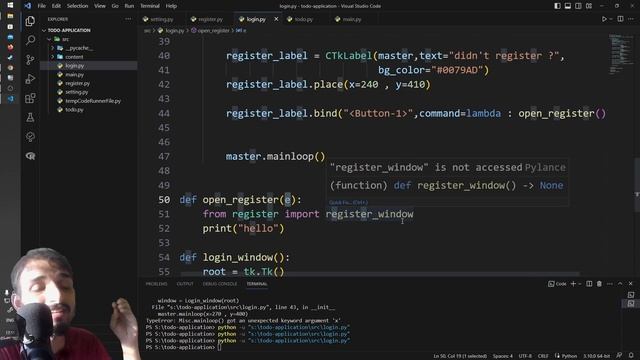Maximize terminal panel with chevron up
Viewport: 640px width, 360px height.
(x=620, y=284)
